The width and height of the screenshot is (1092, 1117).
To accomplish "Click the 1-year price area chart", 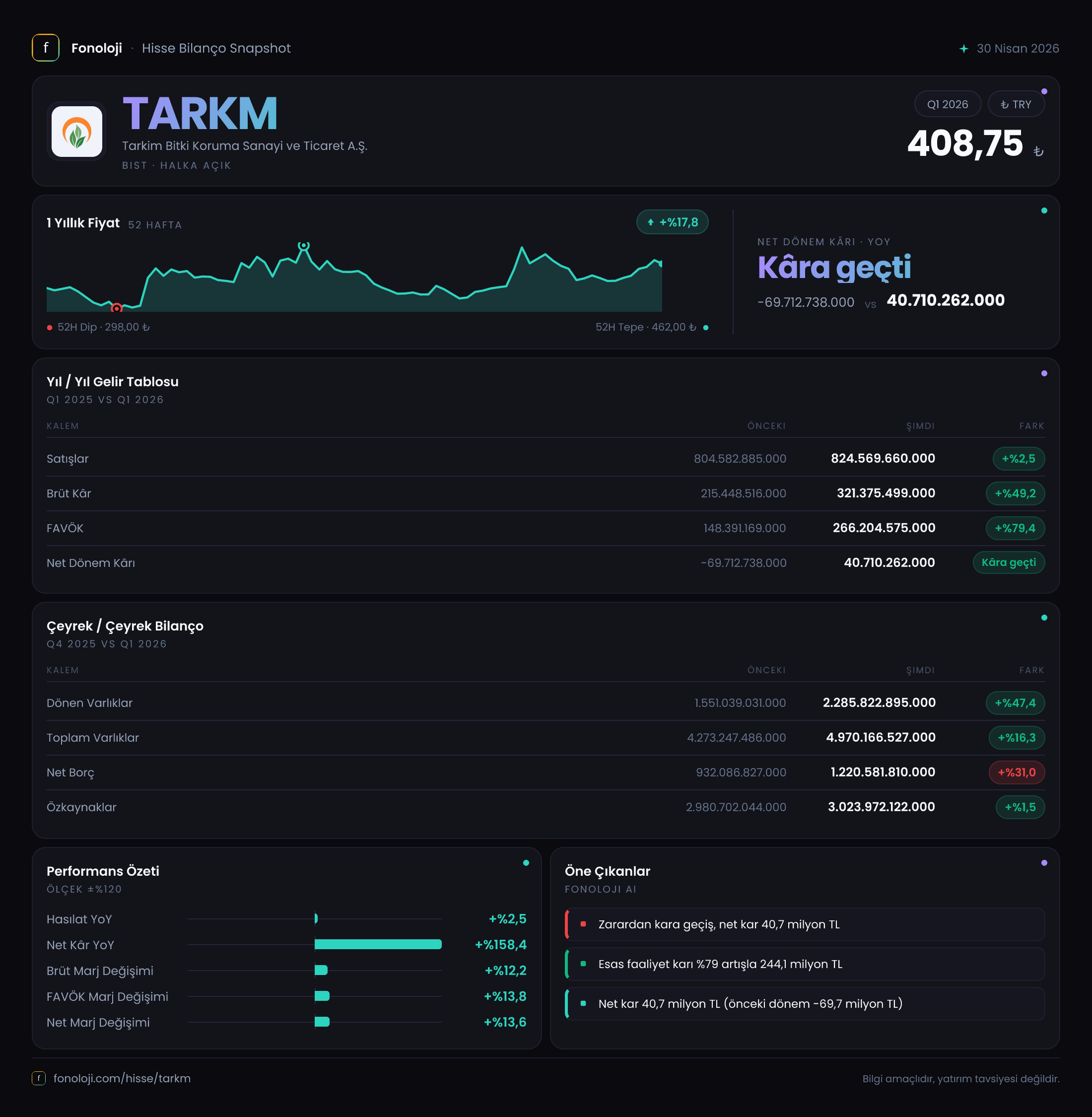I will [354, 278].
